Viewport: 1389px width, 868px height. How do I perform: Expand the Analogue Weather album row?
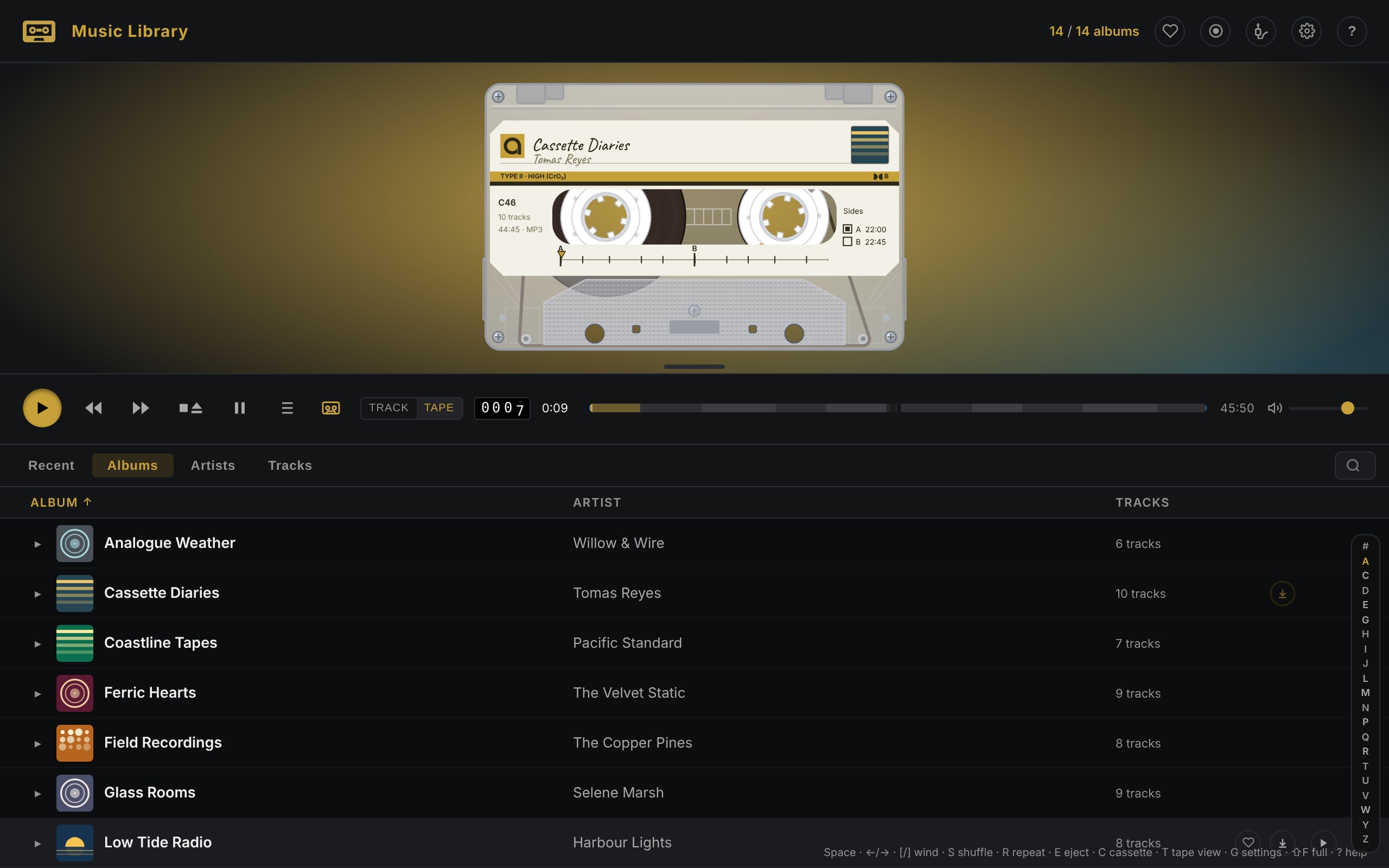[37, 544]
